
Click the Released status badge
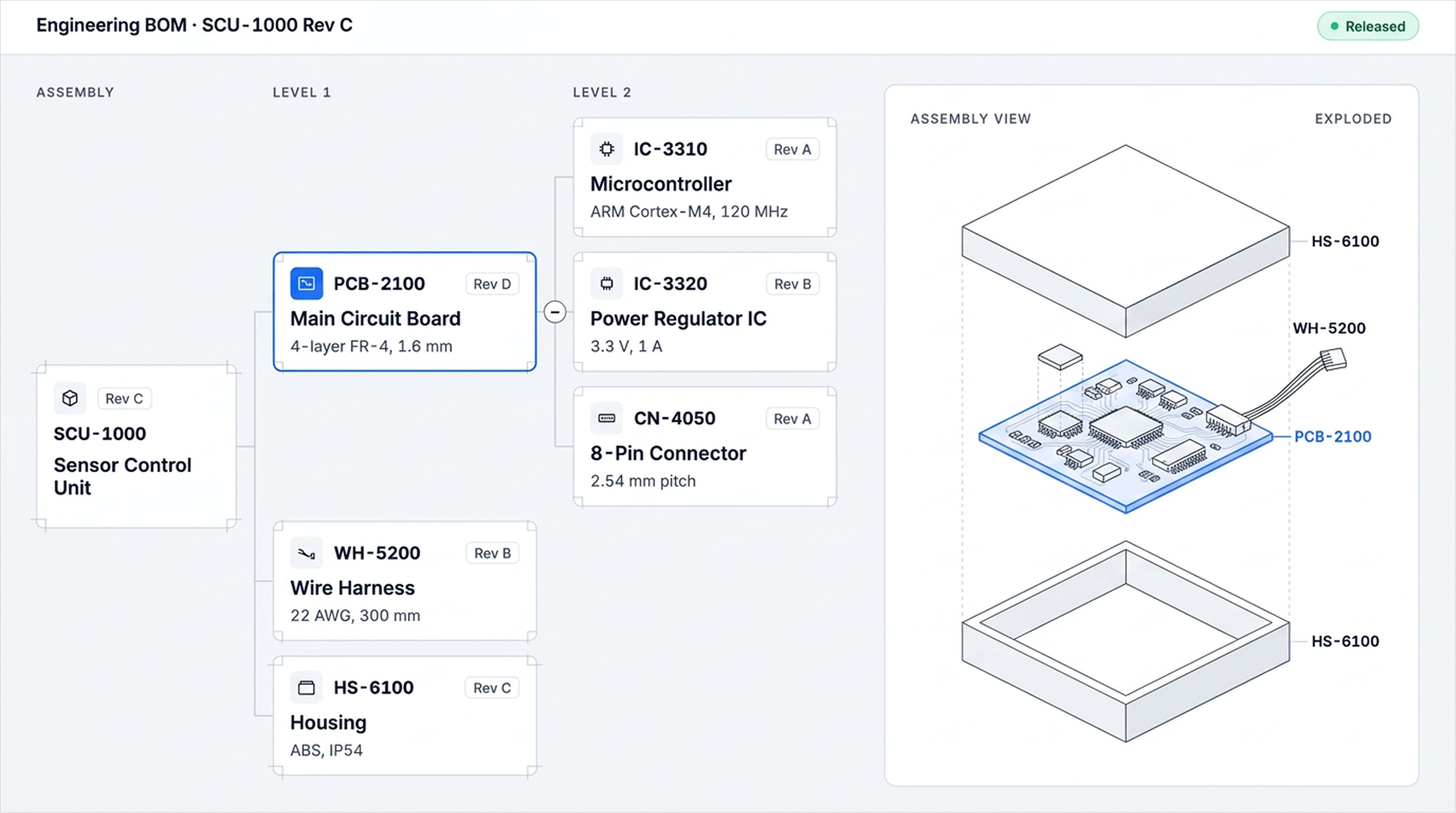(1368, 26)
